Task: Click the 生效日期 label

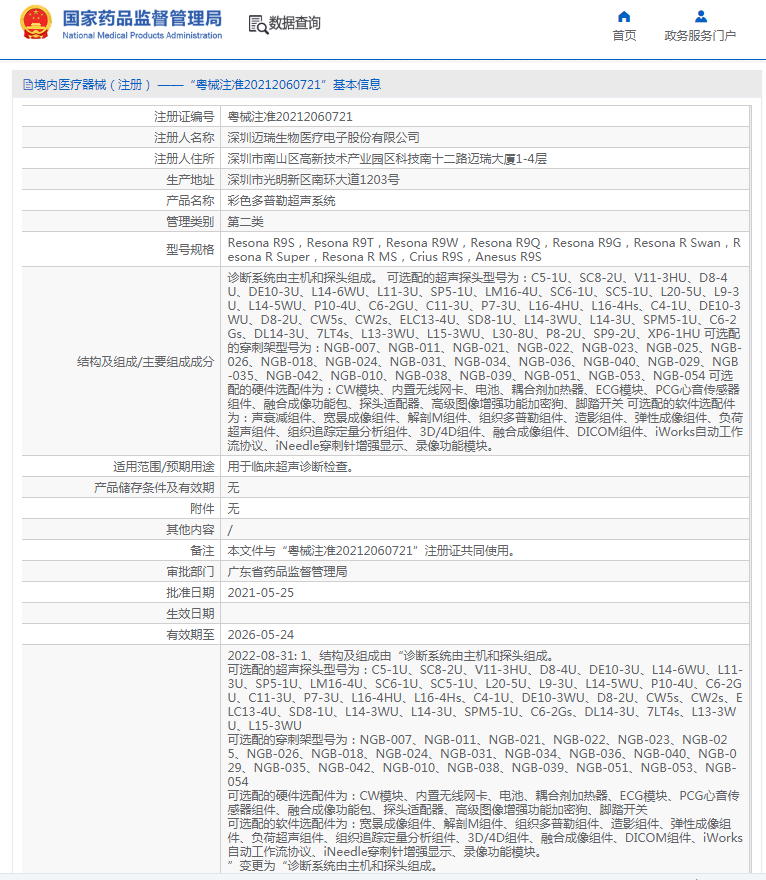Action: pos(190,614)
